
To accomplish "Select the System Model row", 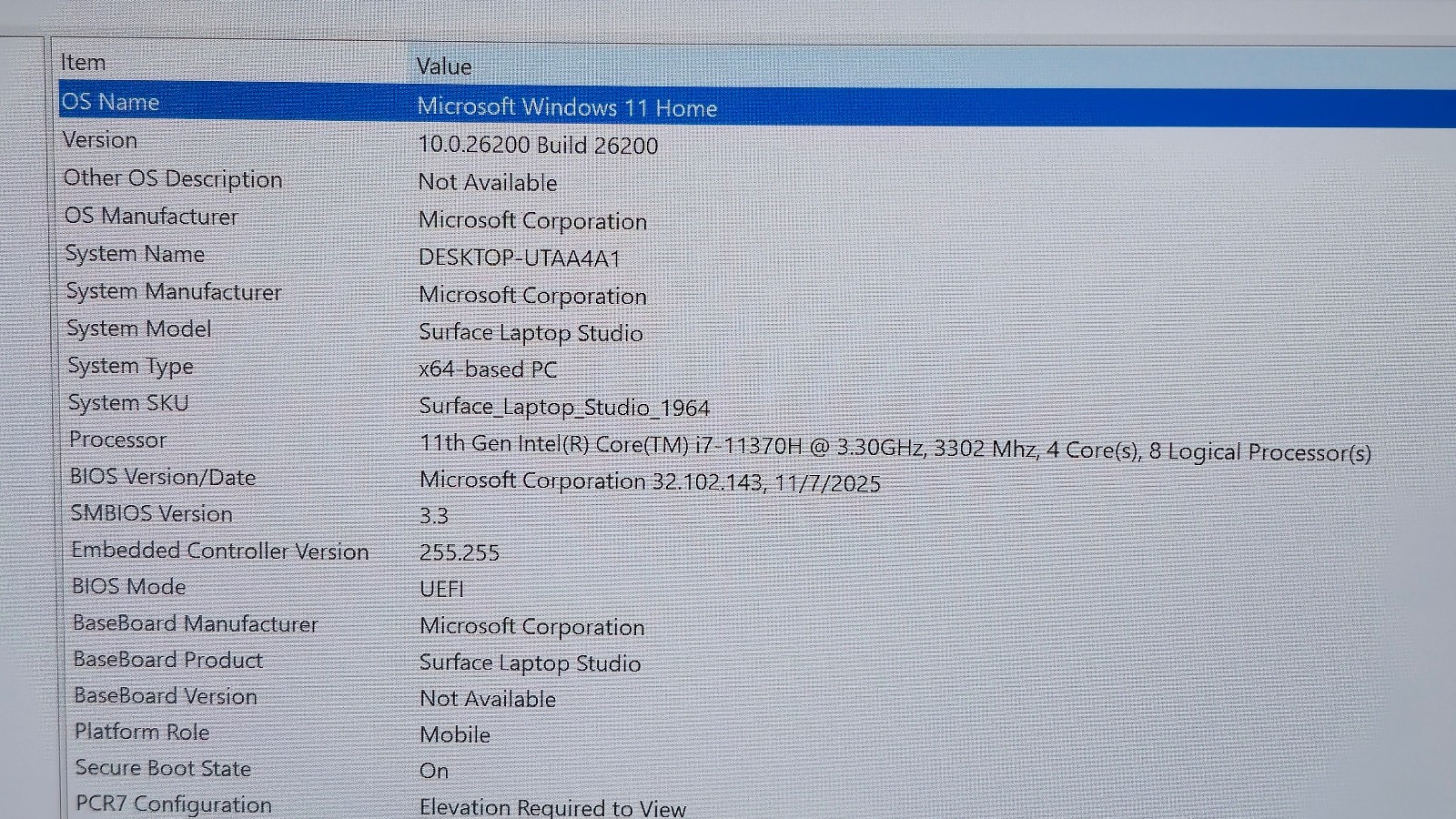I will 139,329.
